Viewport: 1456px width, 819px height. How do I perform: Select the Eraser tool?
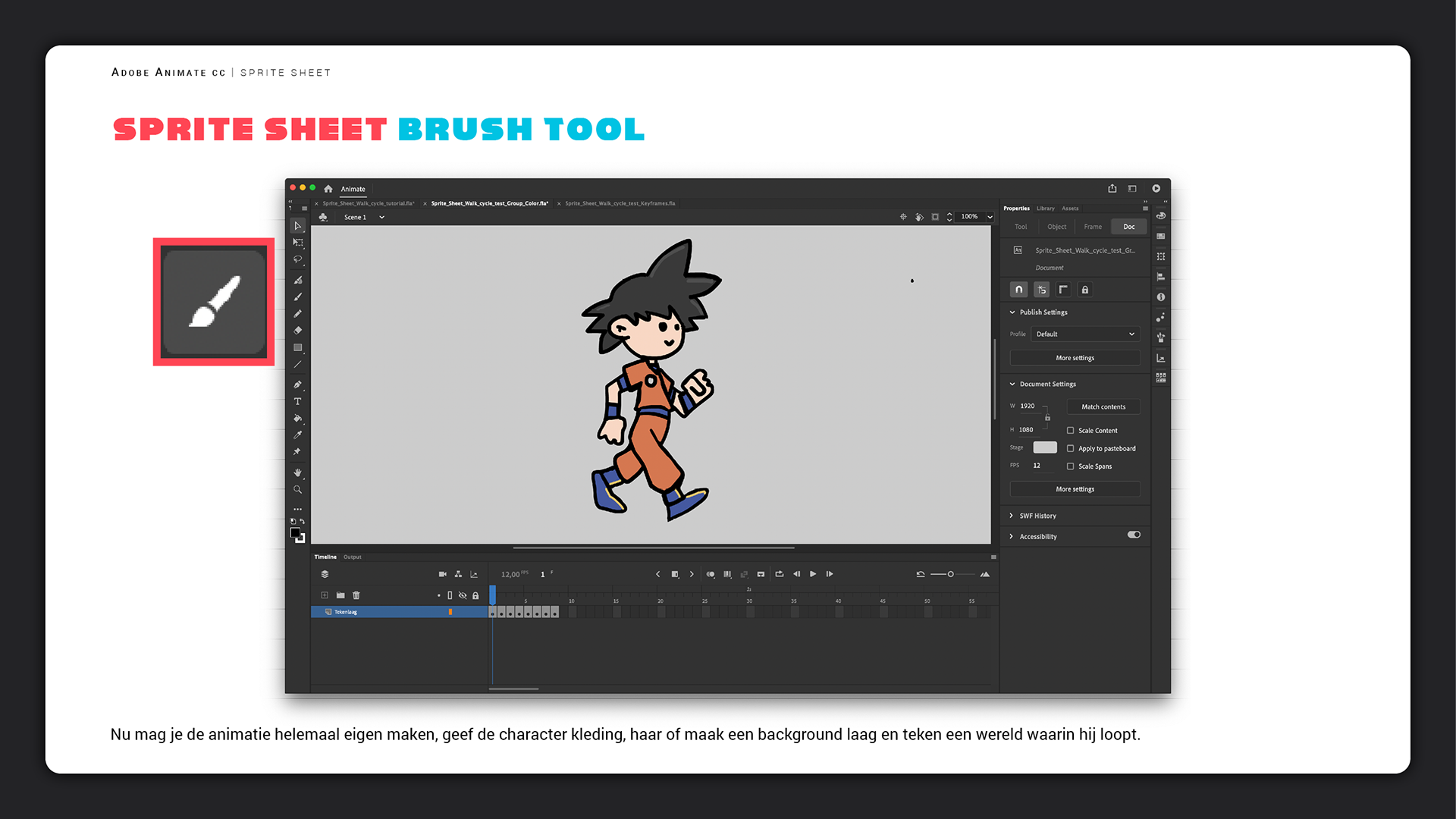pos(298,331)
